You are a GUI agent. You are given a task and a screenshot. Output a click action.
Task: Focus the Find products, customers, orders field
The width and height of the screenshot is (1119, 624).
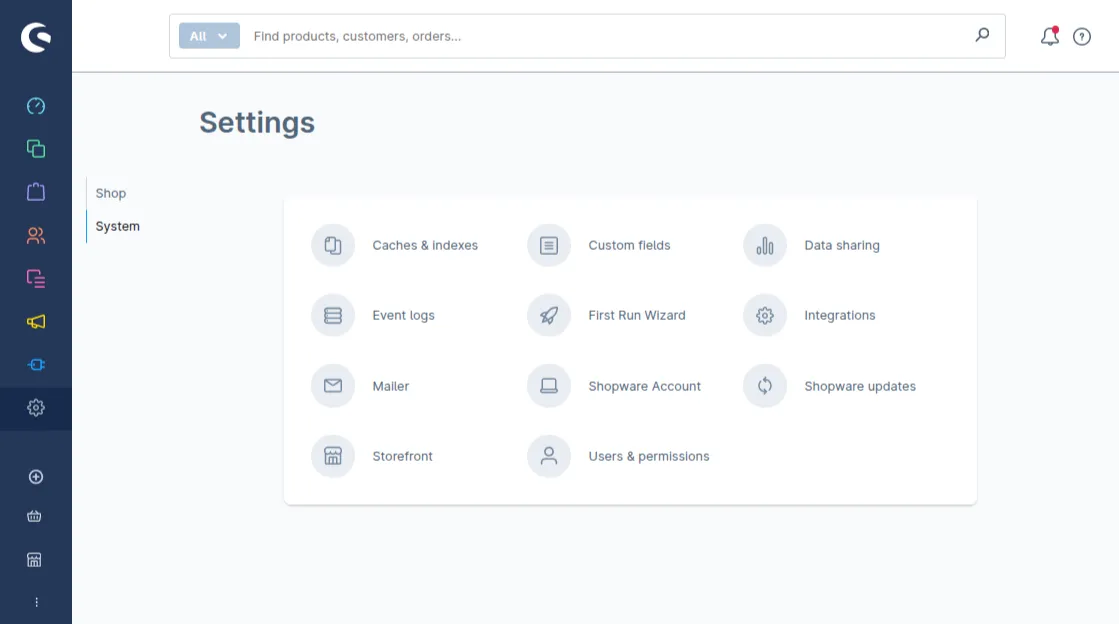607,36
